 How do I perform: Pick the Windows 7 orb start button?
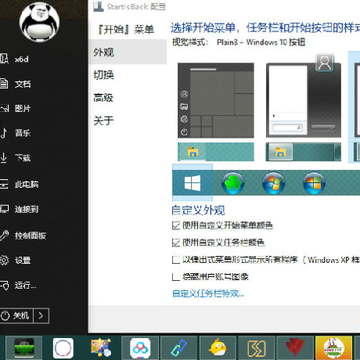(274, 183)
